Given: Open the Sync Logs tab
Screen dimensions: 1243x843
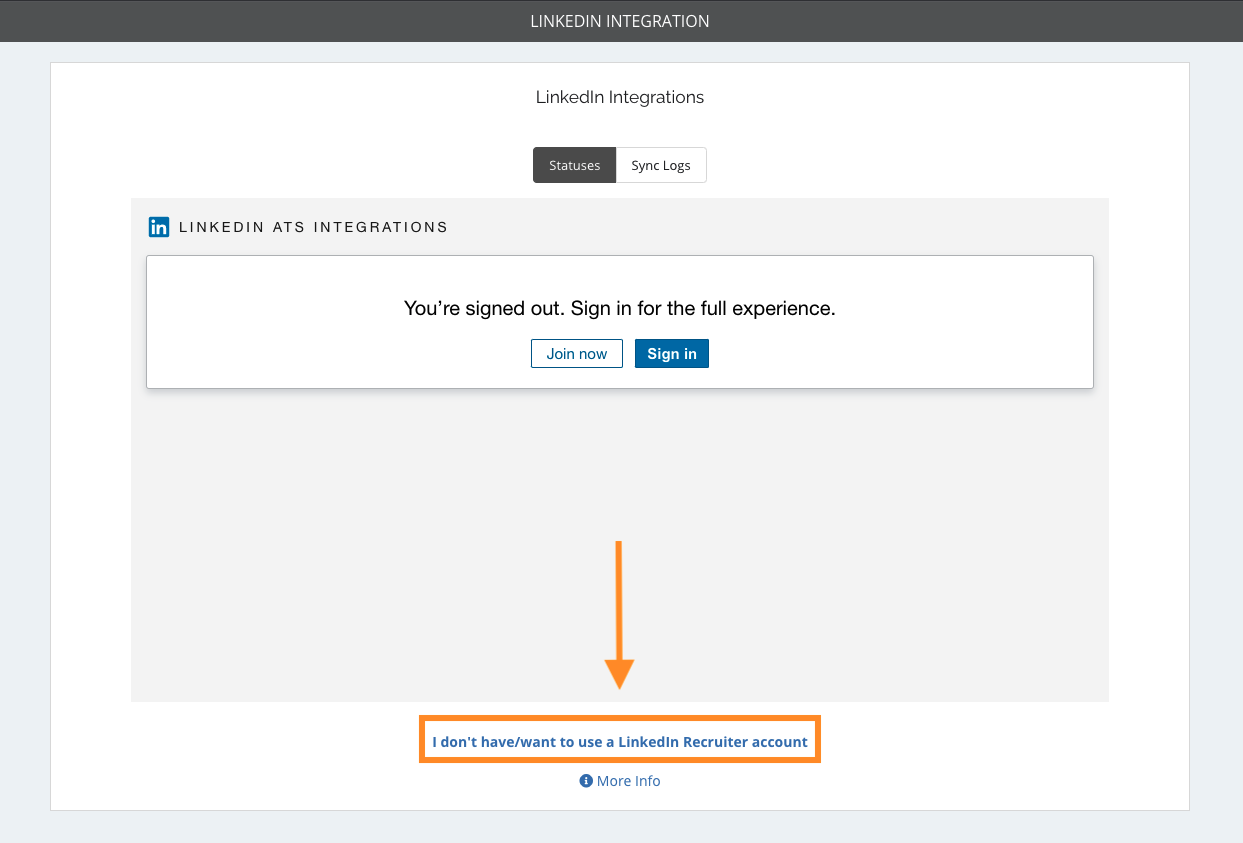Looking at the screenshot, I should (661, 165).
